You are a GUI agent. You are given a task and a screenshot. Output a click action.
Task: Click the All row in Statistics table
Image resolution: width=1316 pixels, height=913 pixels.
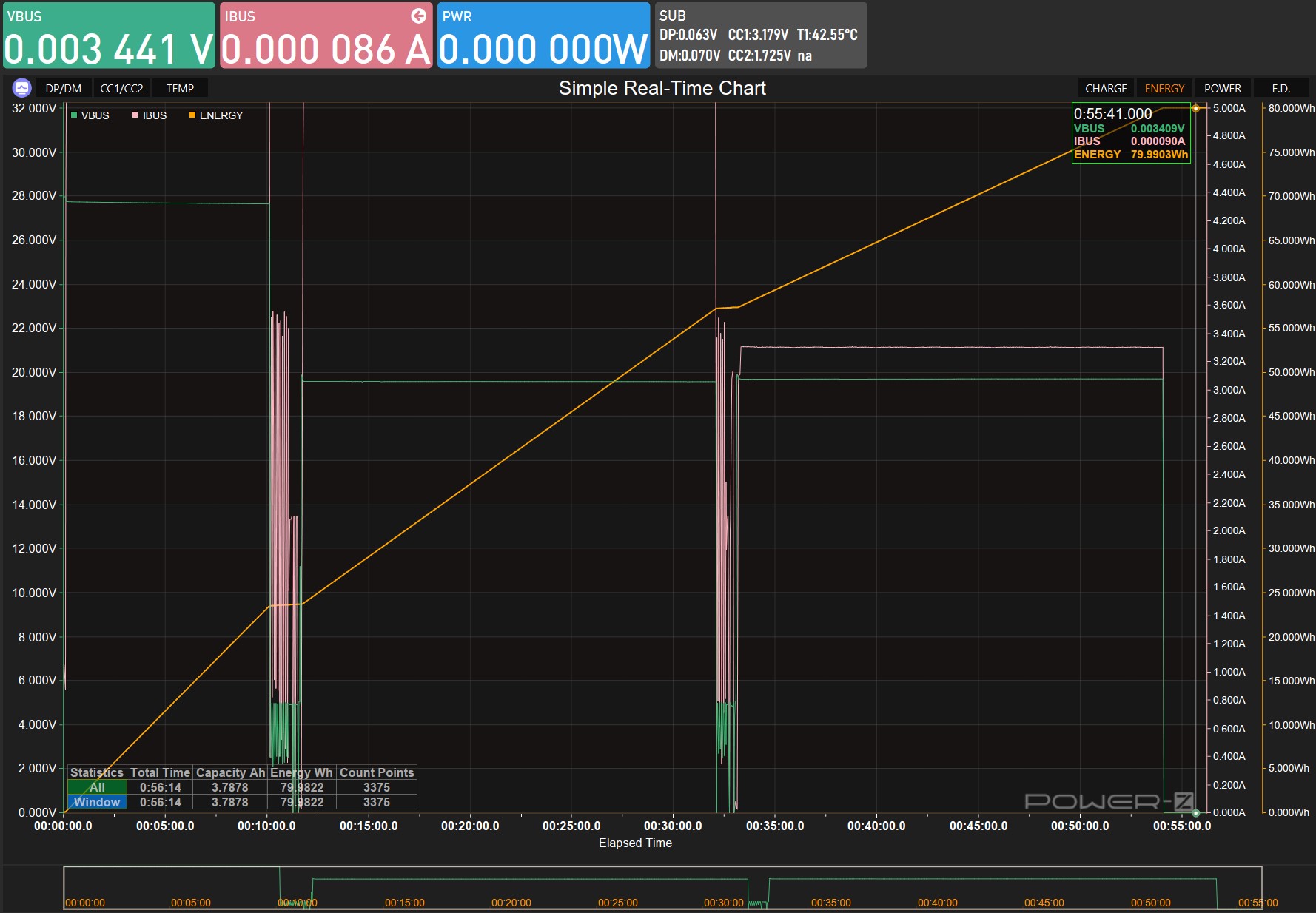pos(242,787)
